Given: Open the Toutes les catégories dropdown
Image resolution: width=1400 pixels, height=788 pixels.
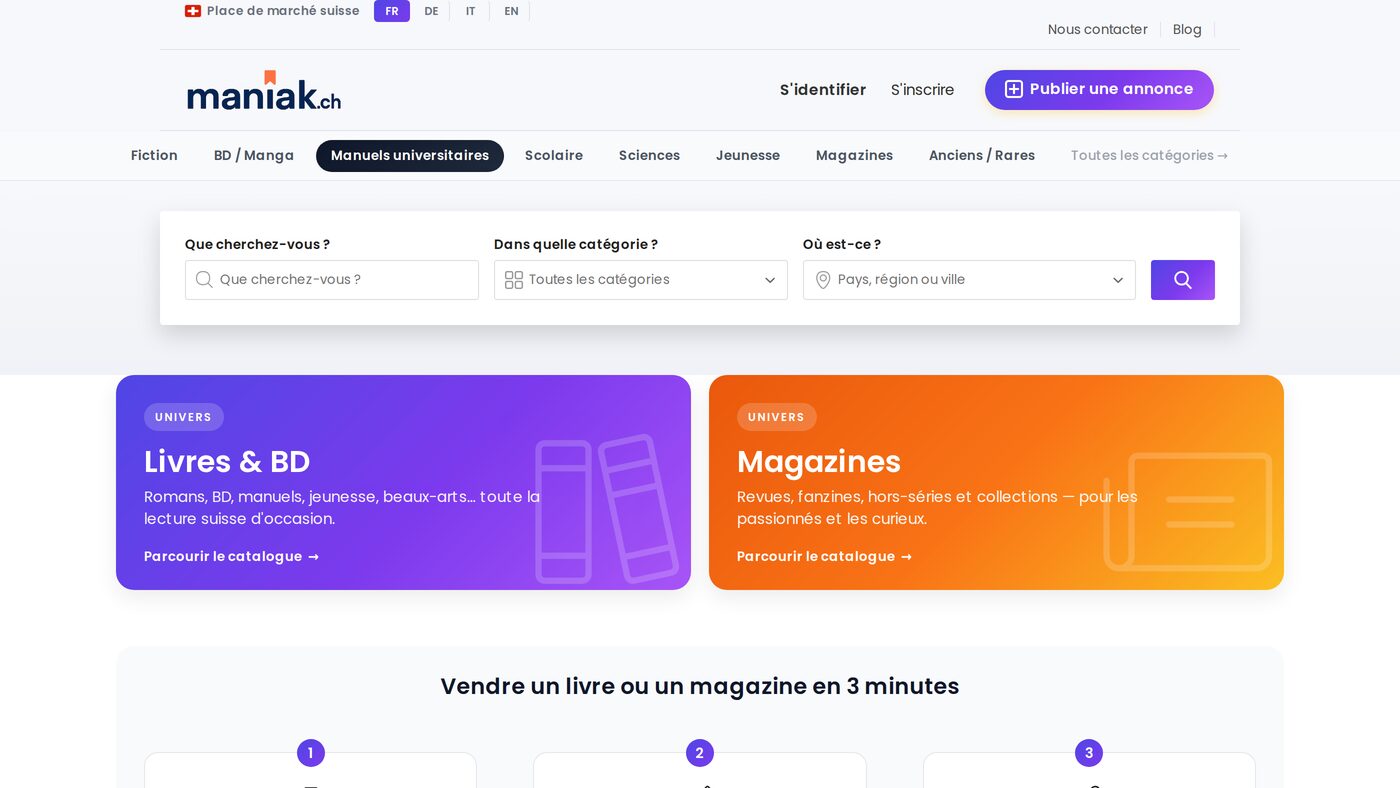Looking at the screenshot, I should point(641,280).
